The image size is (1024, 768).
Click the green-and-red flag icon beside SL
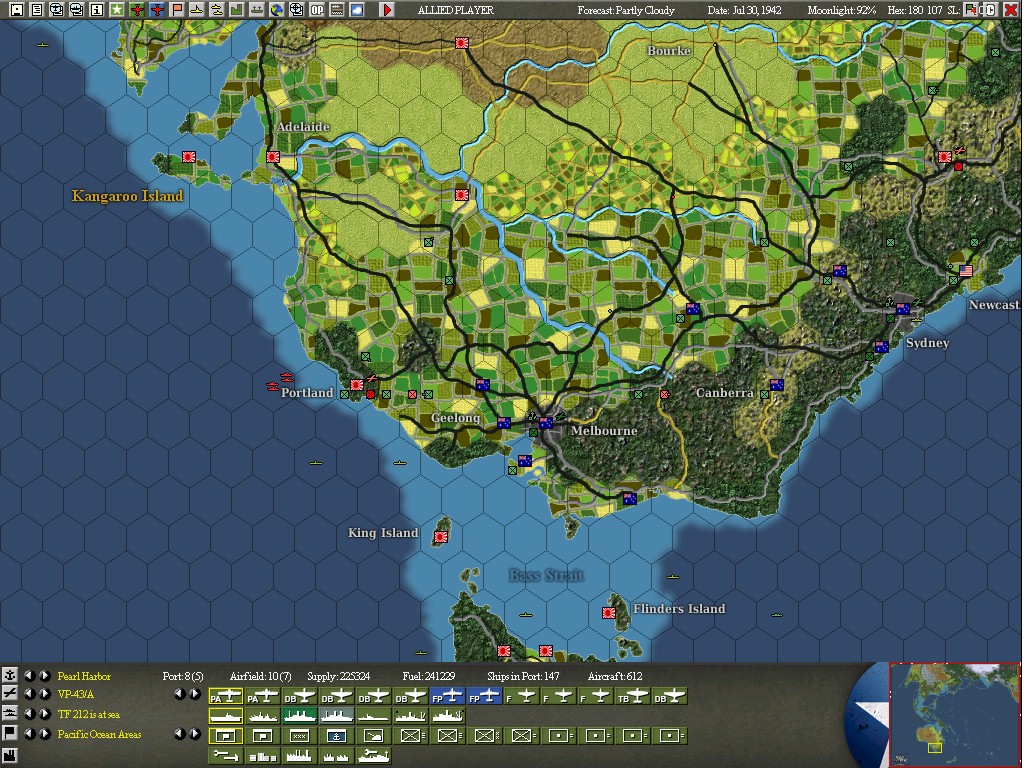(x=971, y=10)
